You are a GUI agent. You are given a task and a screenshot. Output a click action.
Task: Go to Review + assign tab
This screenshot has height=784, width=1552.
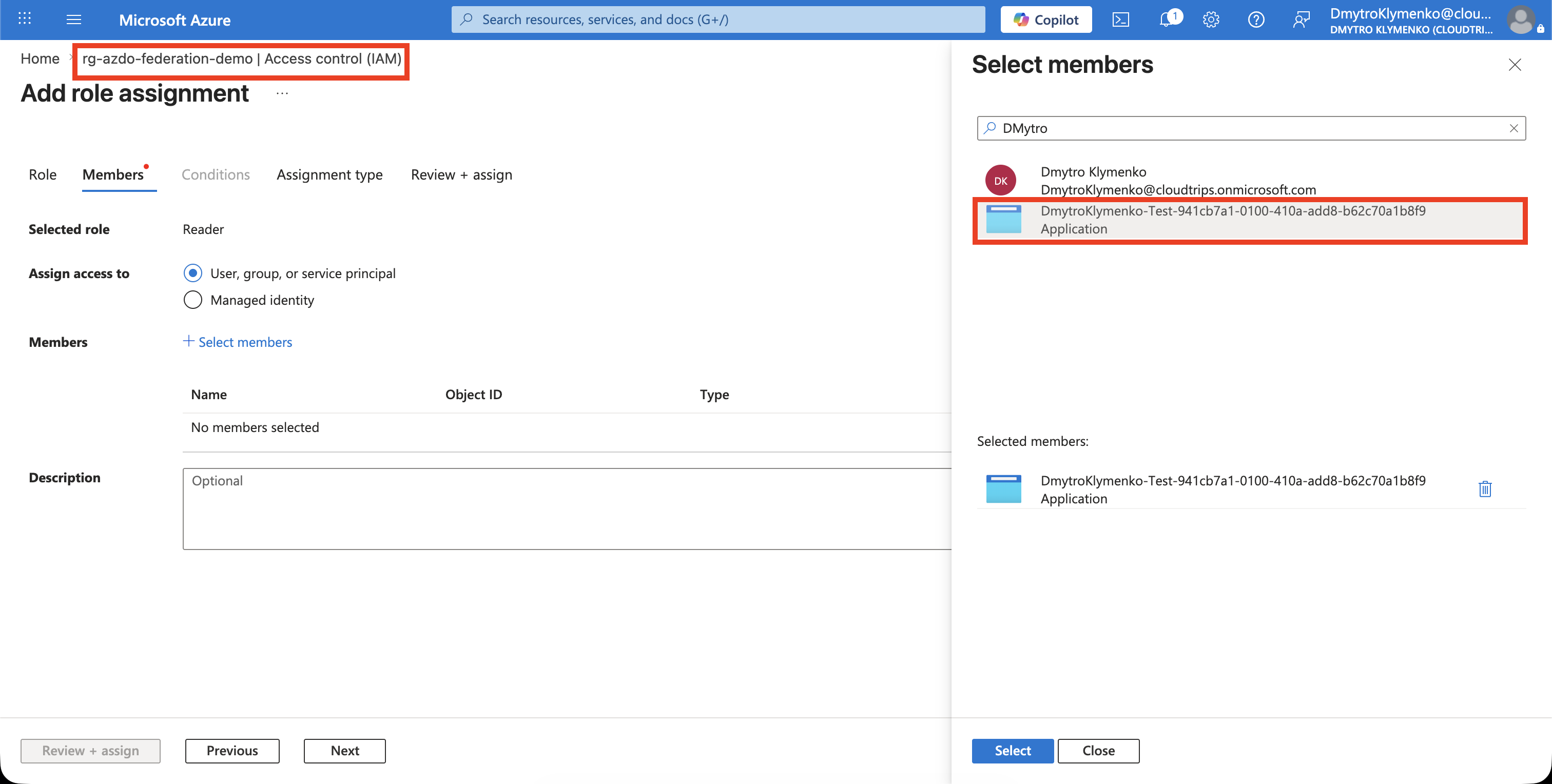pos(461,174)
